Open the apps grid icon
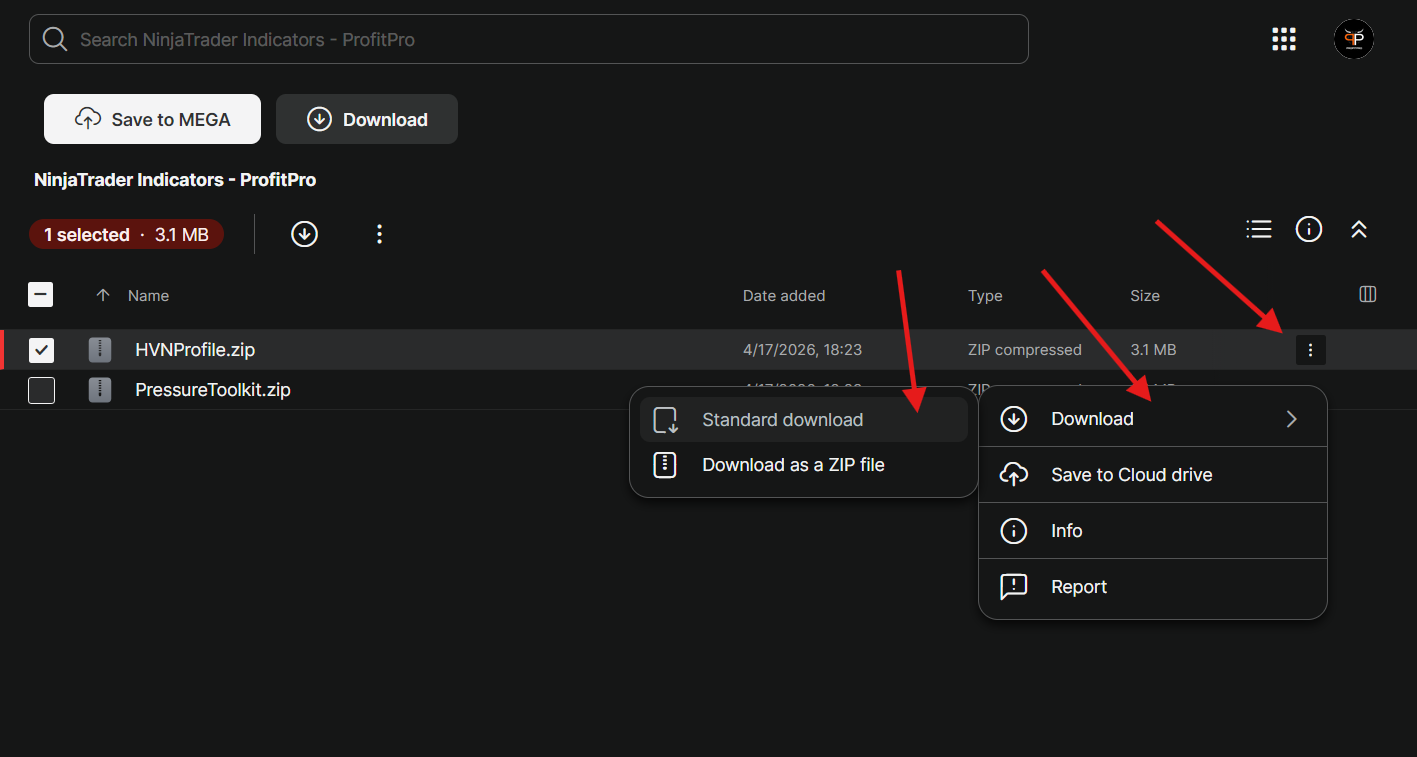1417x757 pixels. pyautogui.click(x=1283, y=39)
